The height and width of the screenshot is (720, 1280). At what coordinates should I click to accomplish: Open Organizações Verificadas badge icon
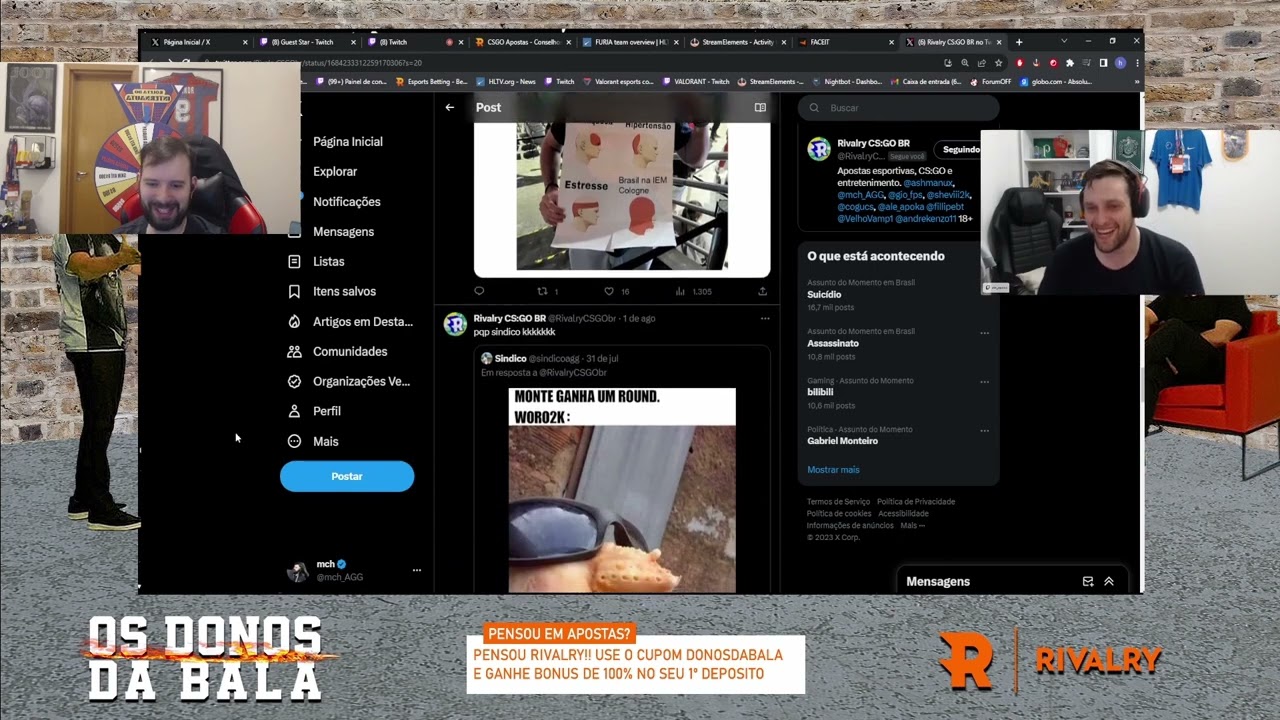pos(294,381)
